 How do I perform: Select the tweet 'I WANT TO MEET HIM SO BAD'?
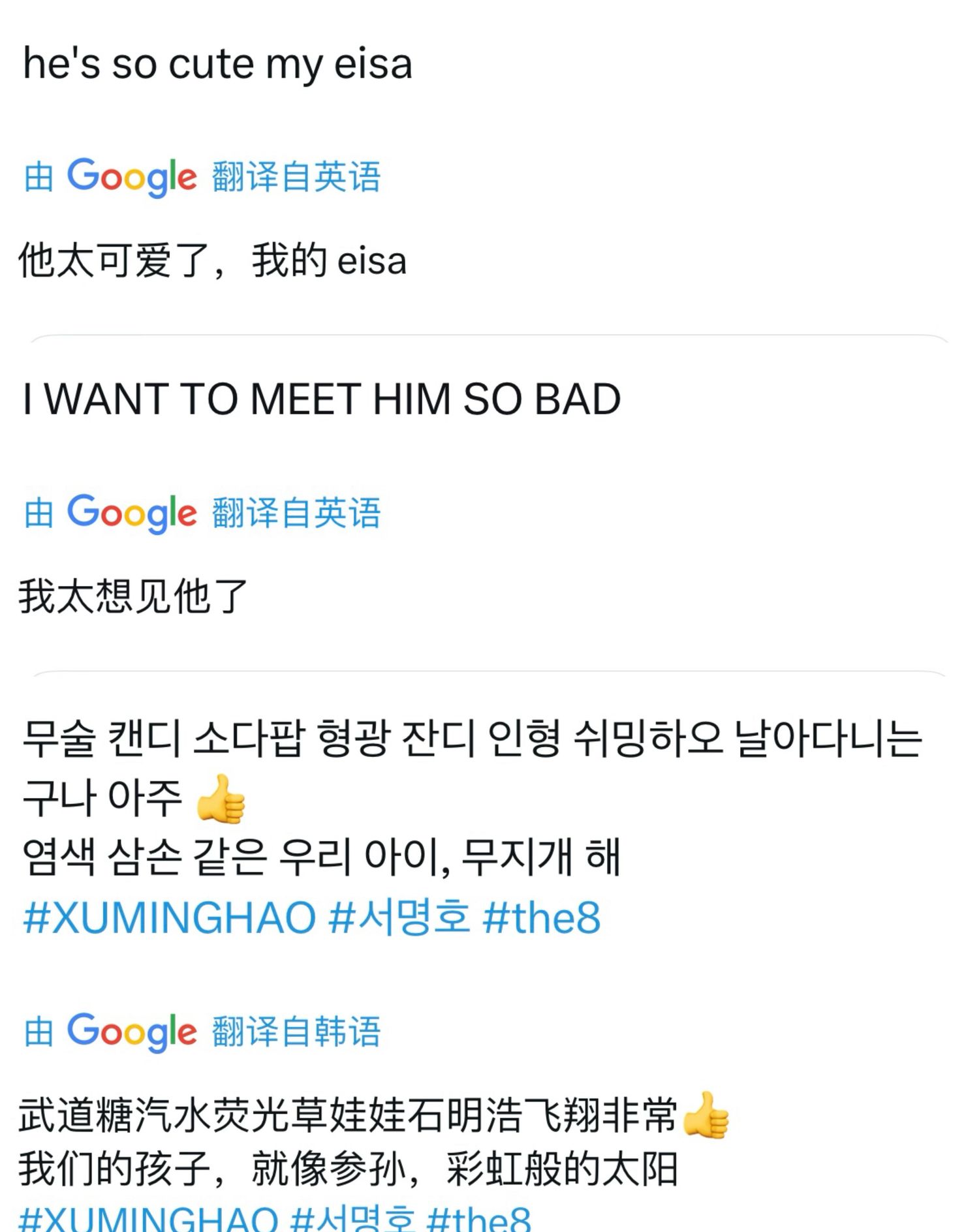click(x=322, y=399)
